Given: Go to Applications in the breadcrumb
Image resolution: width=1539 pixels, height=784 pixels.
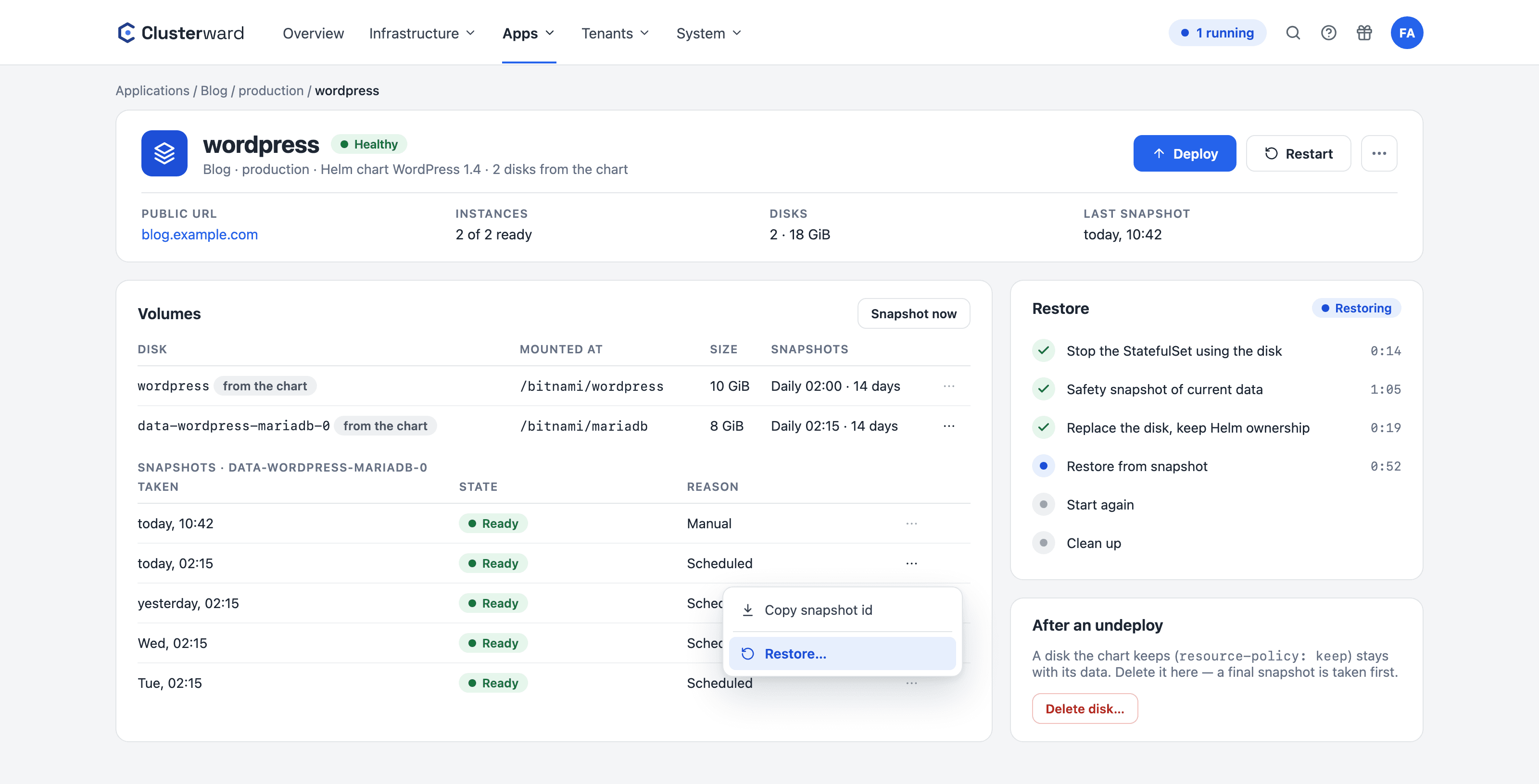Looking at the screenshot, I should pyautogui.click(x=152, y=91).
